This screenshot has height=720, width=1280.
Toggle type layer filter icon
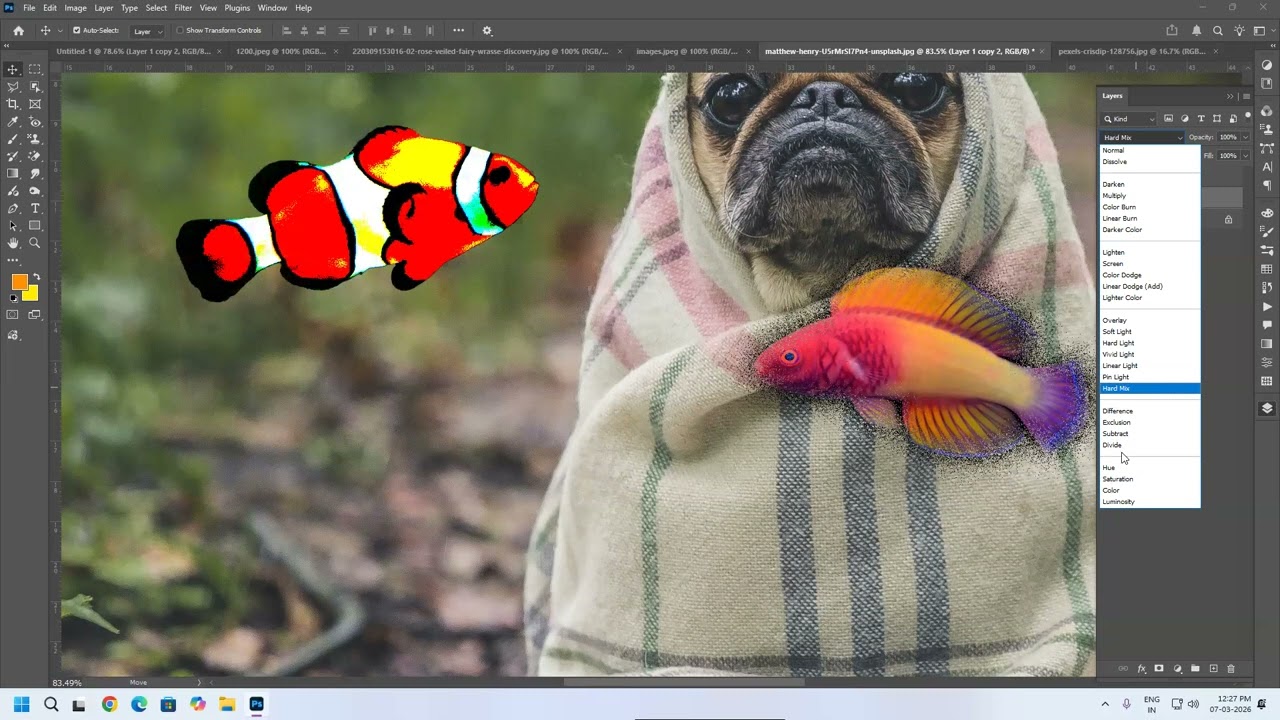[1201, 119]
